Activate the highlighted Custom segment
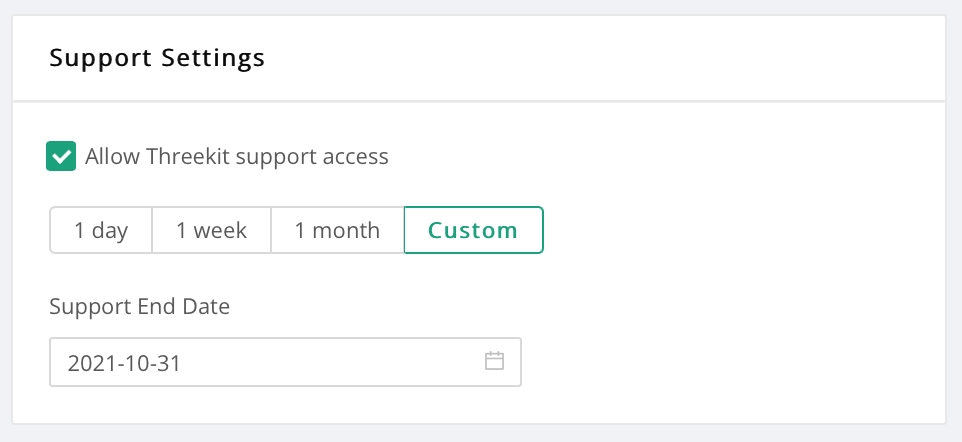Image resolution: width=962 pixels, height=442 pixels. pos(473,230)
